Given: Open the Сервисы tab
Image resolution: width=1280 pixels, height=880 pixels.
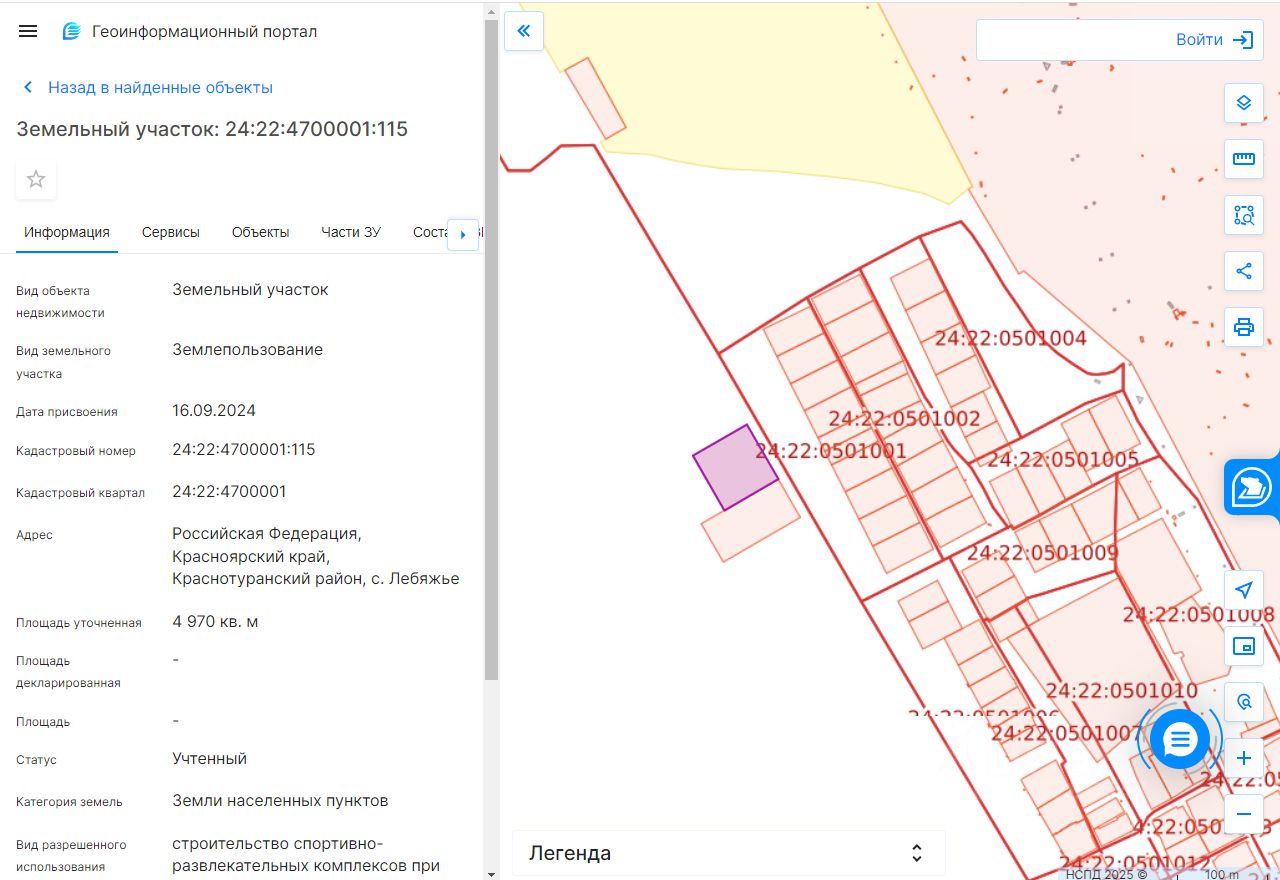Looking at the screenshot, I should point(171,232).
